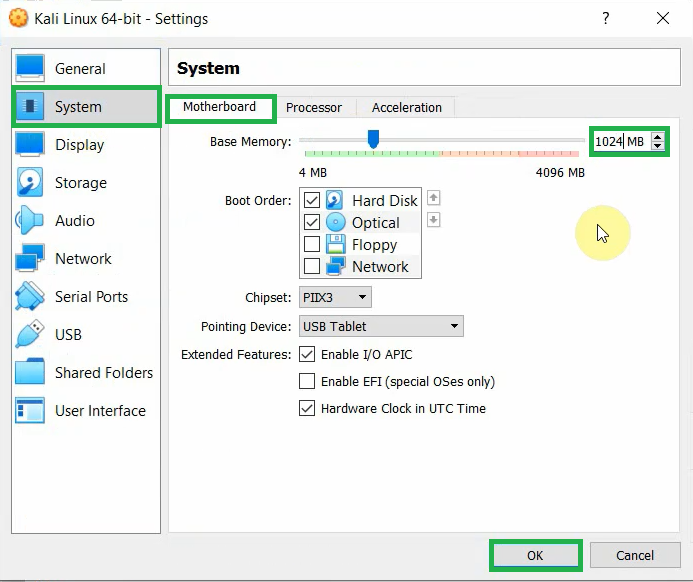693x582 pixels.
Task: Enable Floppy in boot order
Action: 312,243
